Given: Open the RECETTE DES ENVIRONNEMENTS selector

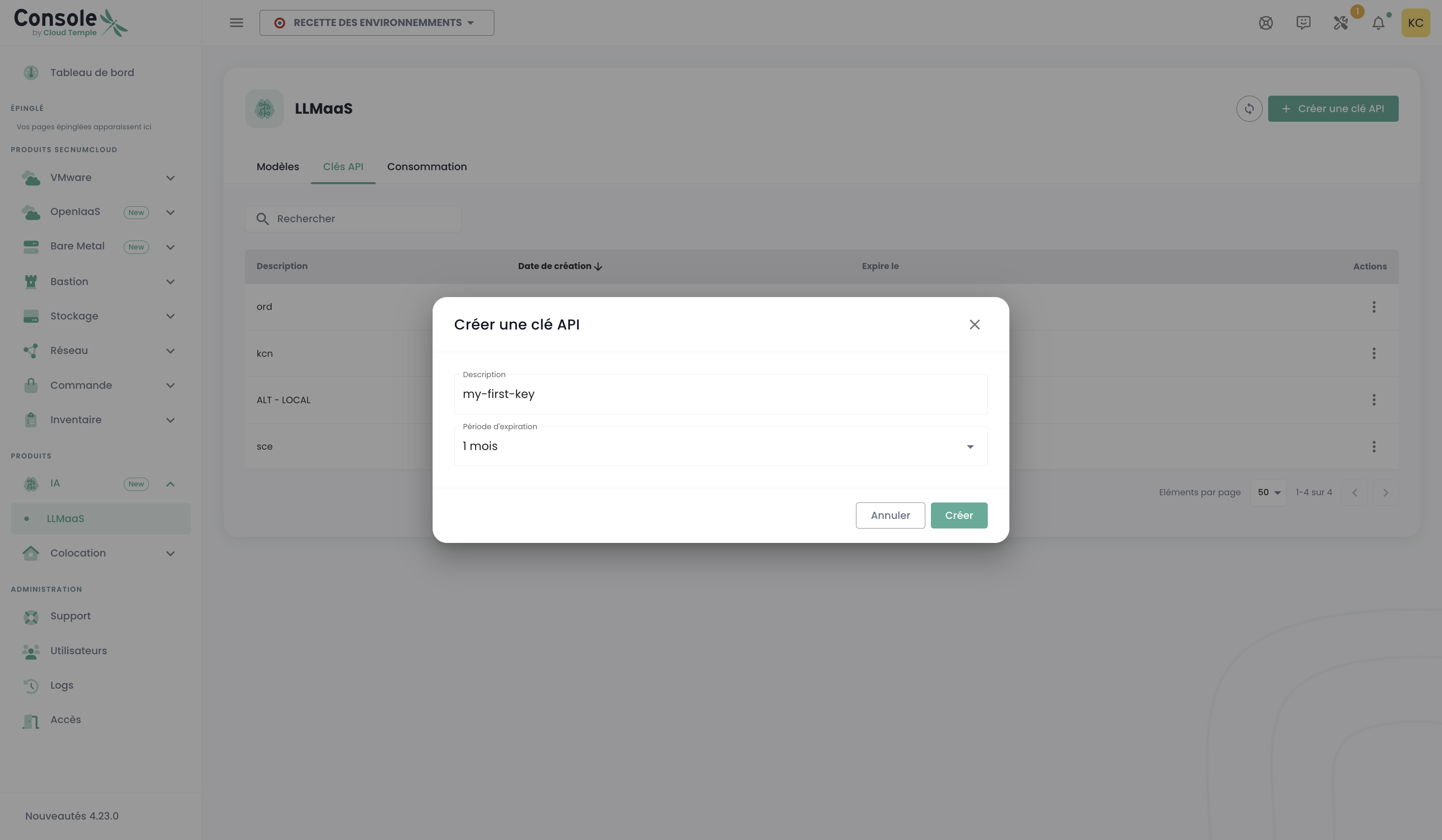Looking at the screenshot, I should click(x=377, y=22).
